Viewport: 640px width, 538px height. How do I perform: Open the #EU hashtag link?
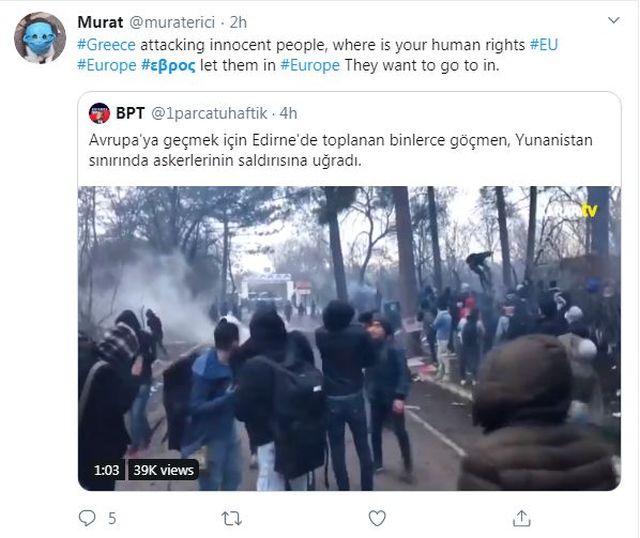(x=544, y=44)
